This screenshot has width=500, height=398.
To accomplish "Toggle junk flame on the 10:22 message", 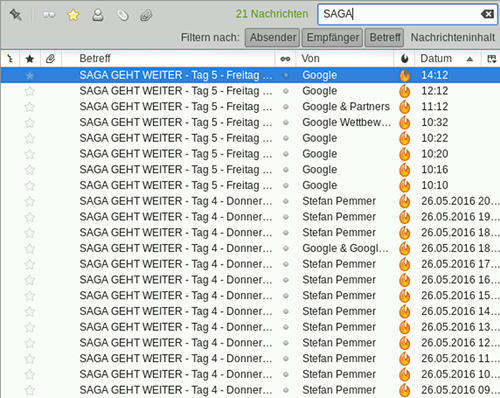I will pyautogui.click(x=405, y=138).
